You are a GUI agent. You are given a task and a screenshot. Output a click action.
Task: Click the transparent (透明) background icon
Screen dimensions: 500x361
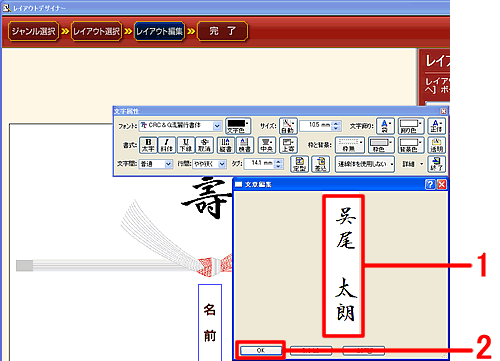coord(436,145)
